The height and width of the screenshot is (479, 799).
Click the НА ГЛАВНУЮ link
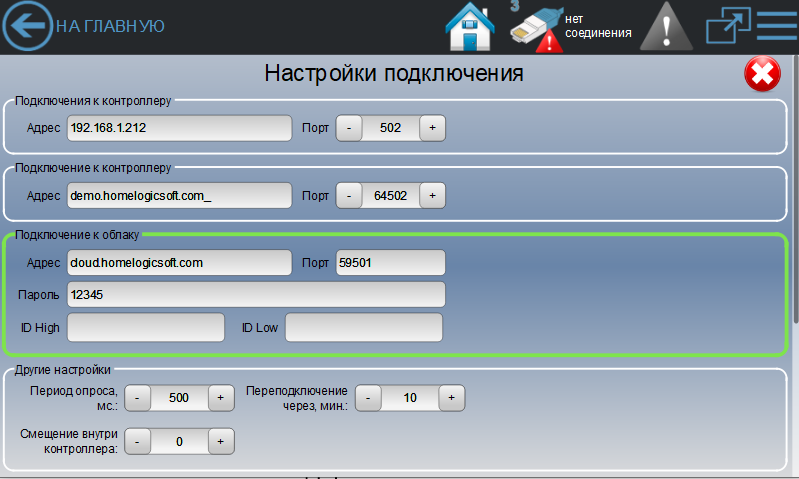click(110, 26)
